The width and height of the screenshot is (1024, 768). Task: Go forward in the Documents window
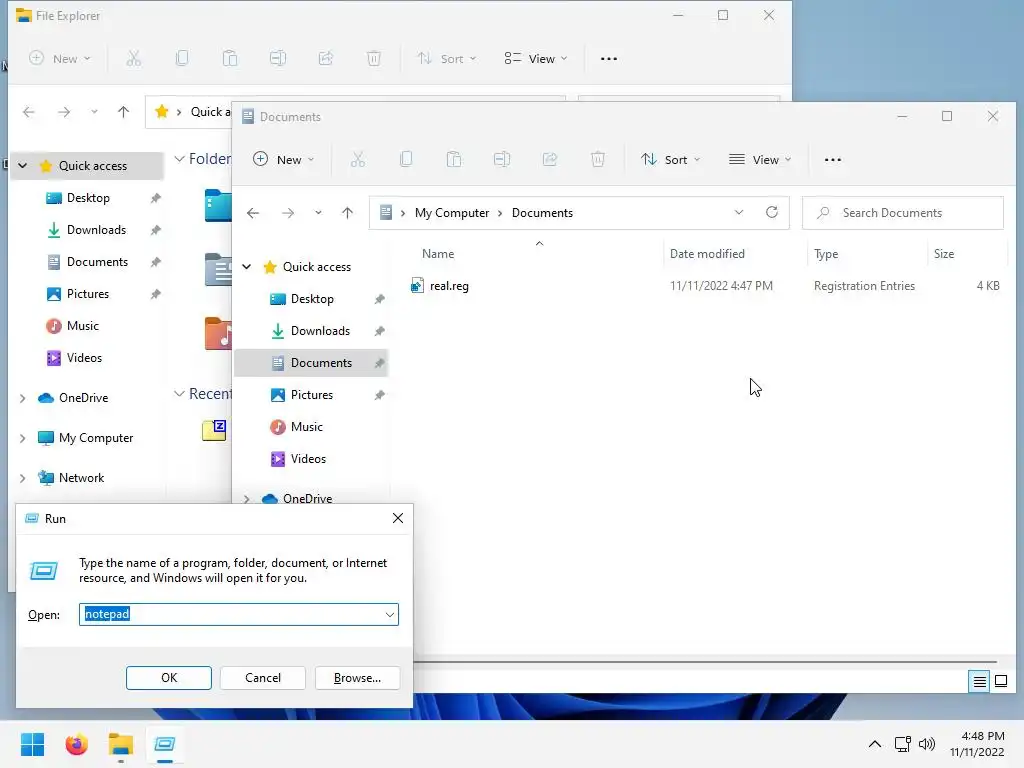tap(287, 213)
